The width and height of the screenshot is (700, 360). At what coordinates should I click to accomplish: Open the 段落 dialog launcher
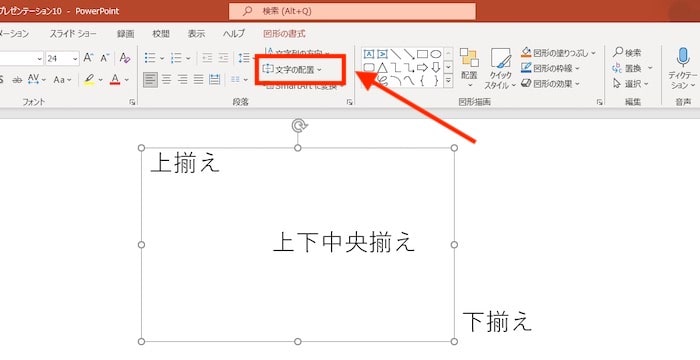tap(350, 102)
